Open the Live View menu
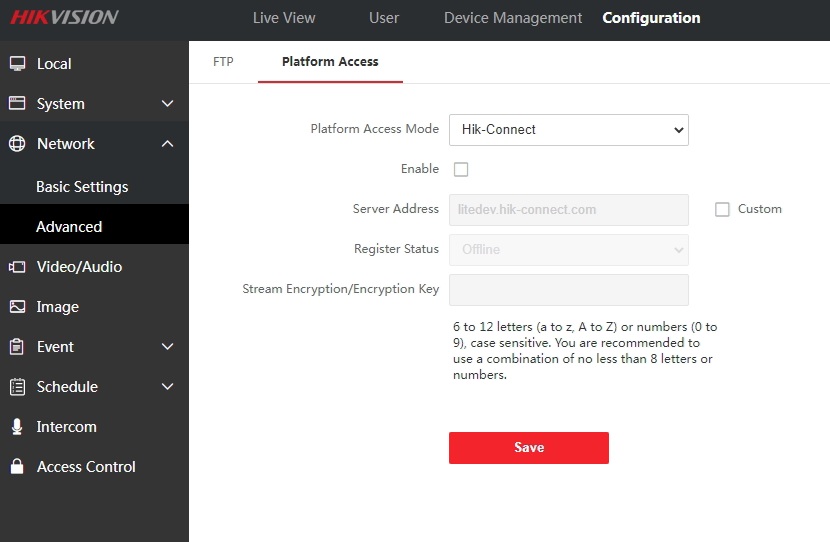The width and height of the screenshot is (830, 542). click(x=284, y=18)
